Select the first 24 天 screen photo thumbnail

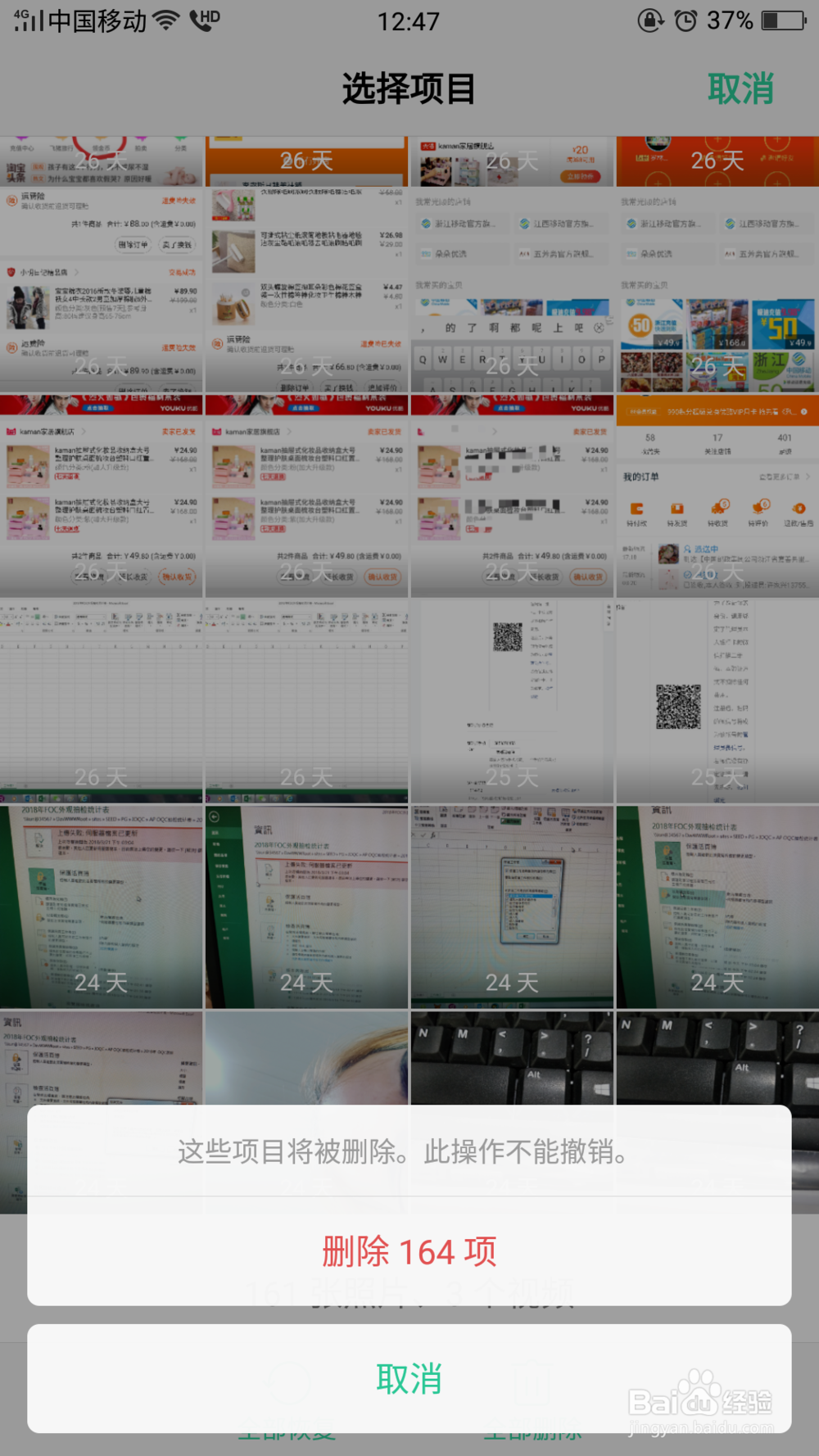[x=101, y=907]
